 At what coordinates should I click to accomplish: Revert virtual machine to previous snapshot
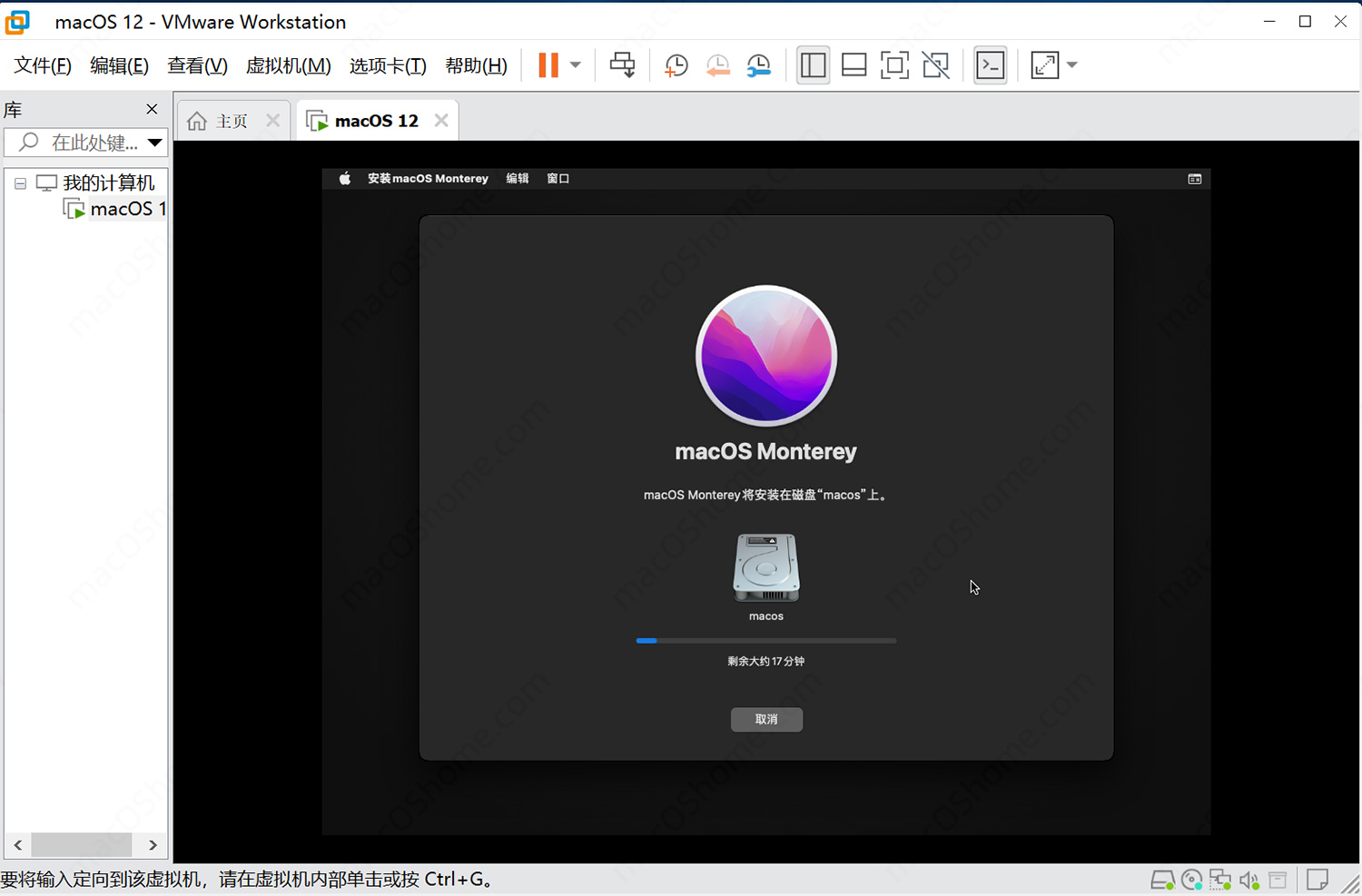[x=717, y=65]
